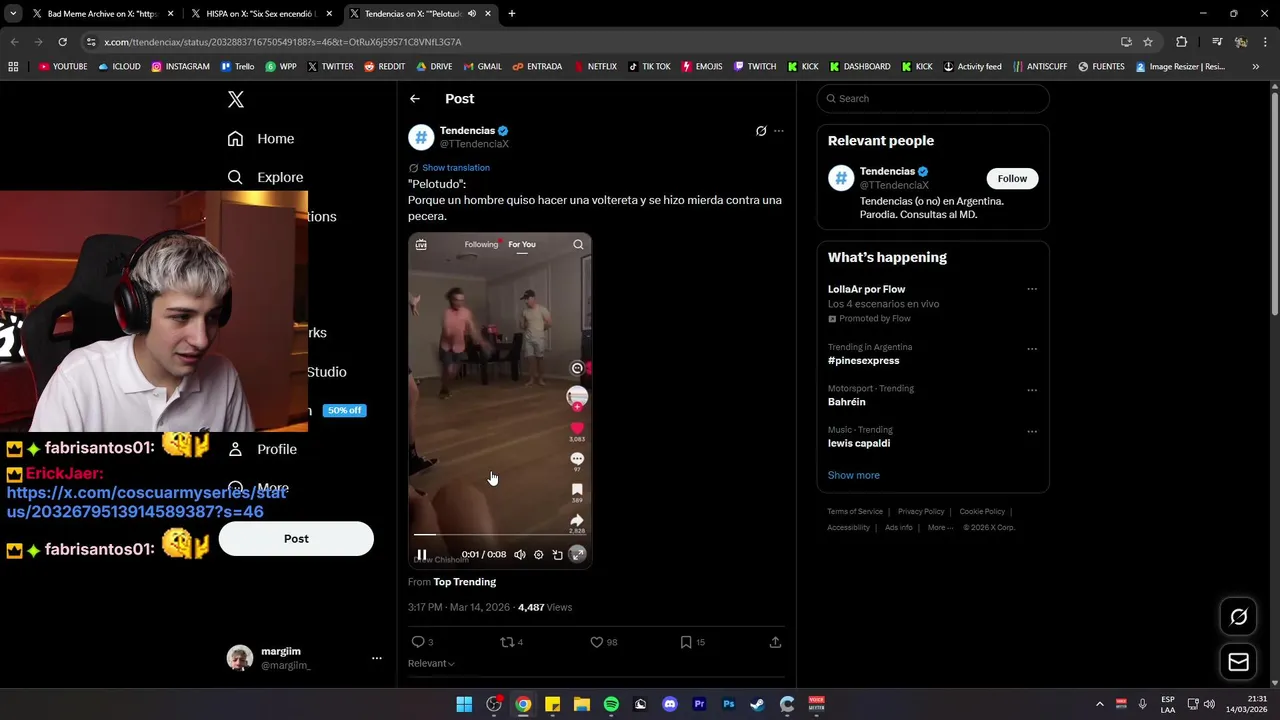Open margiim account switcher menu

tap(377, 658)
